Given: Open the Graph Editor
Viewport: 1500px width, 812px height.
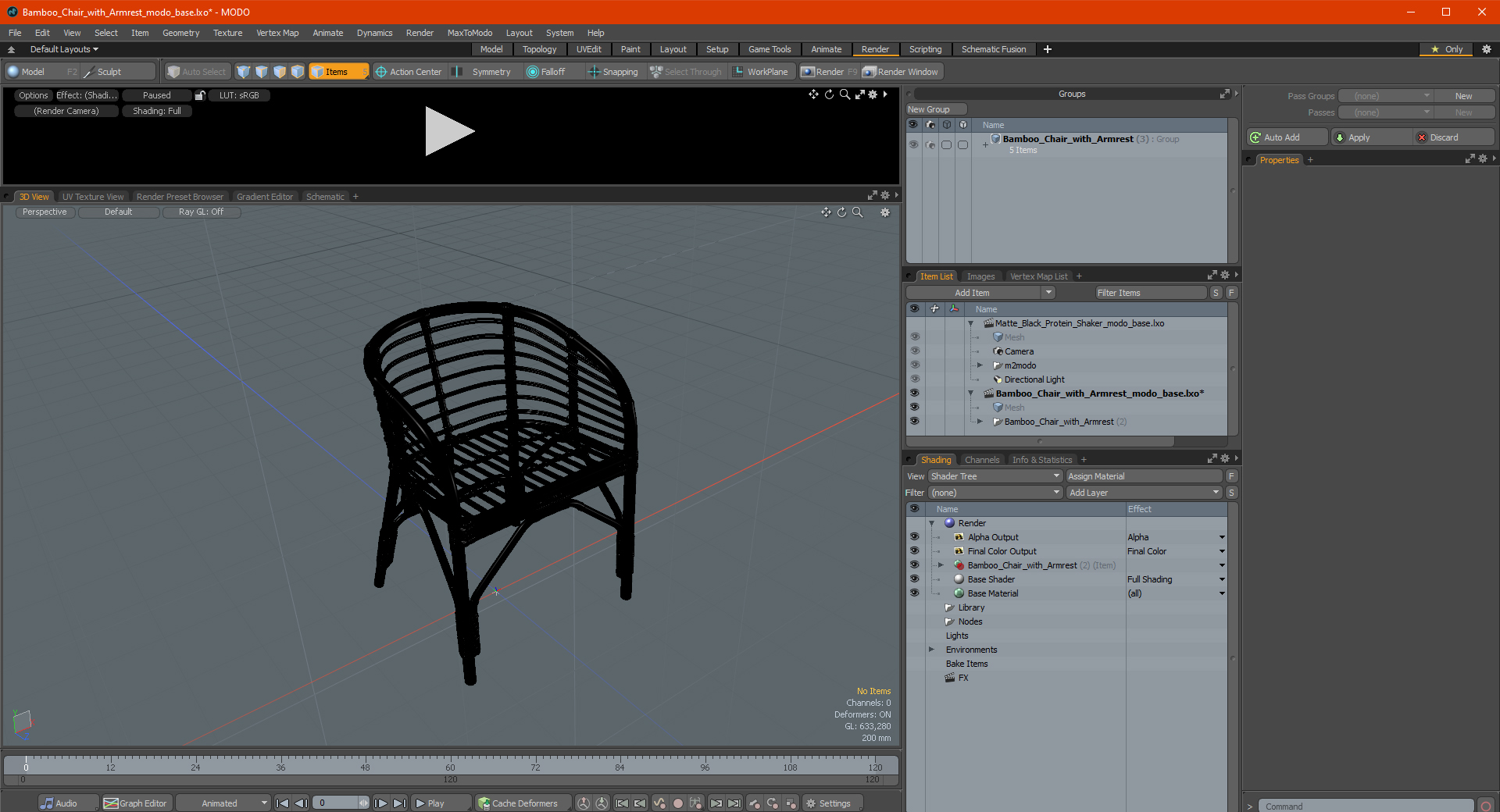Looking at the screenshot, I should (136, 803).
